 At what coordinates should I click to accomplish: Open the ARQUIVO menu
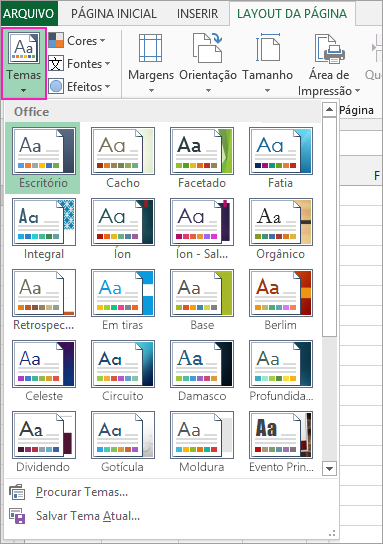(29, 13)
